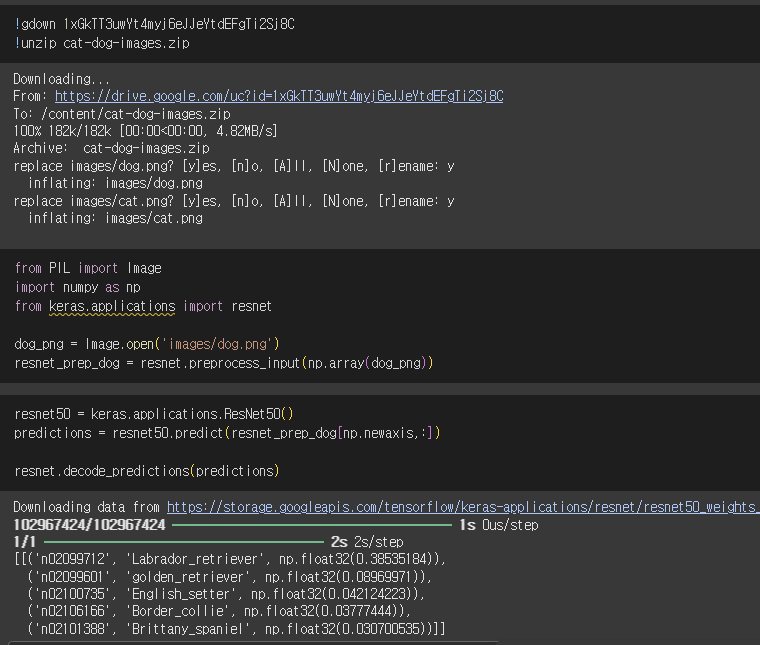Click the 'resnet_prep_dog = resnet.preprocess_input' line

(x=223, y=363)
